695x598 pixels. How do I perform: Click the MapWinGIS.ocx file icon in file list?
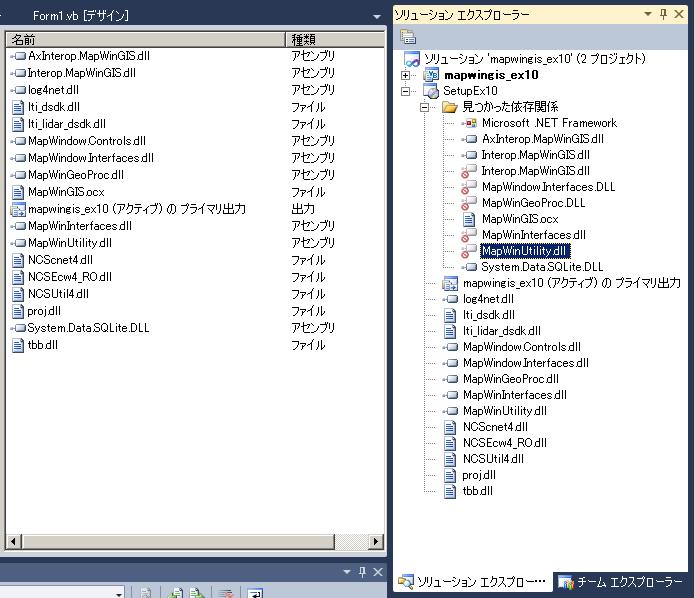(x=18, y=192)
